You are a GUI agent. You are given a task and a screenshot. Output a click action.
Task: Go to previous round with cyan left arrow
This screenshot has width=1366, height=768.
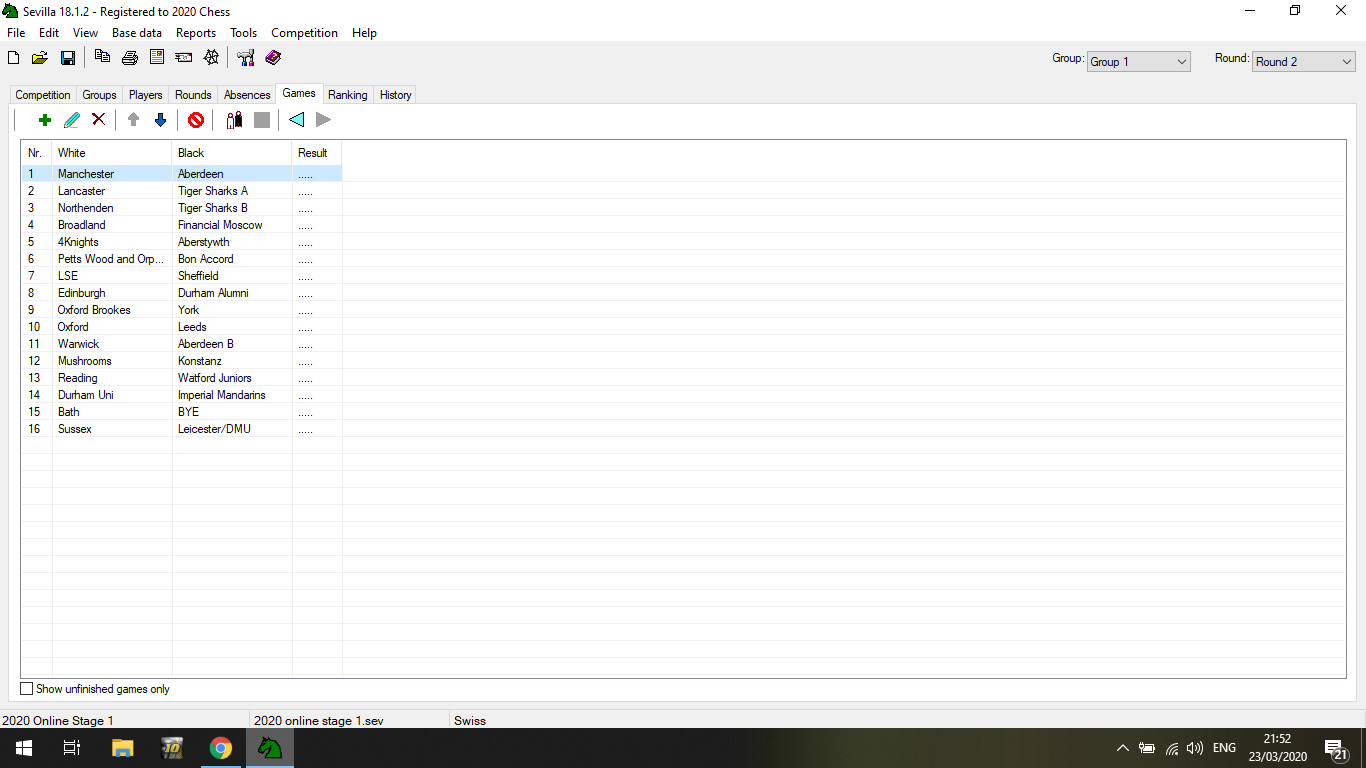point(296,120)
